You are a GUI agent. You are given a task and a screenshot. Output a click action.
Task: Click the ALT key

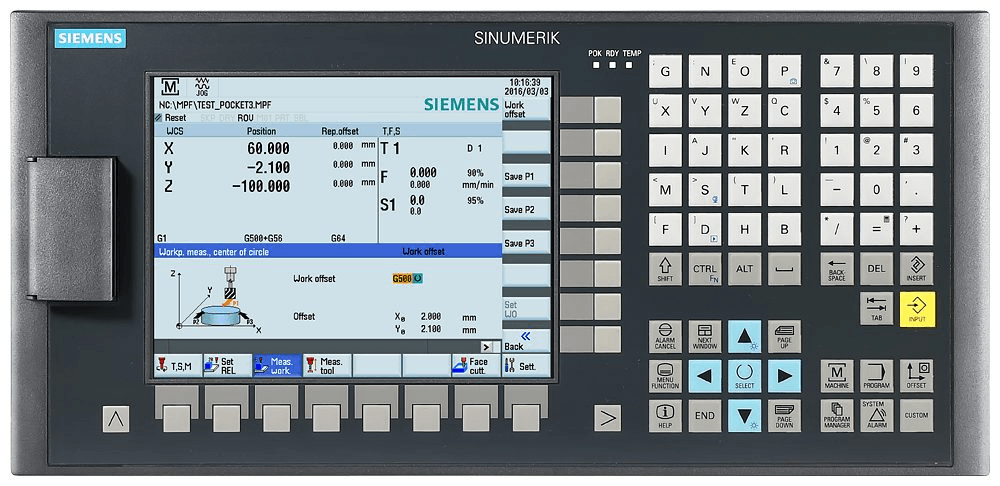coord(744,269)
